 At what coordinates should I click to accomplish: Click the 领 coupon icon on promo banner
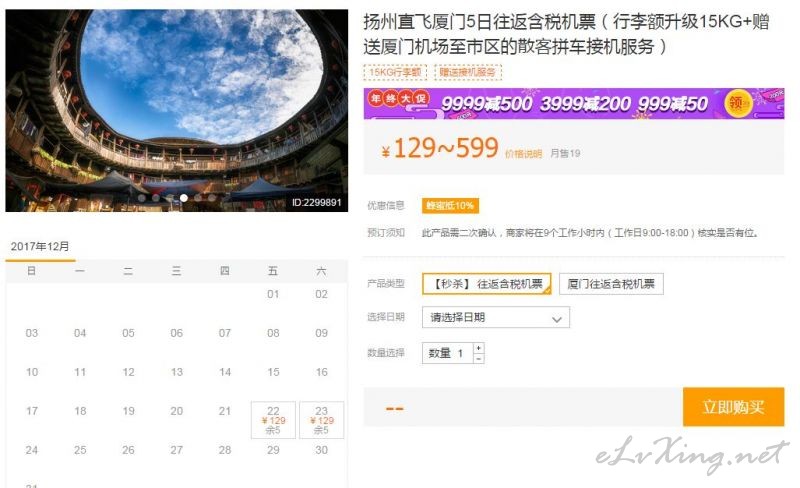(738, 103)
